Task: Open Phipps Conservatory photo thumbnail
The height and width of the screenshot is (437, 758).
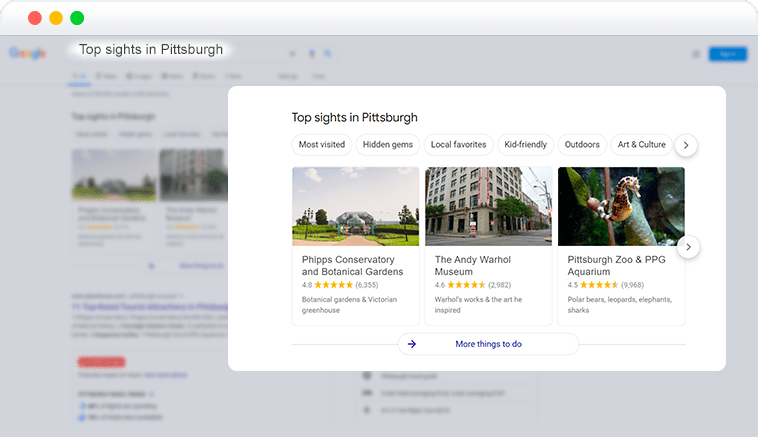Action: click(356, 206)
